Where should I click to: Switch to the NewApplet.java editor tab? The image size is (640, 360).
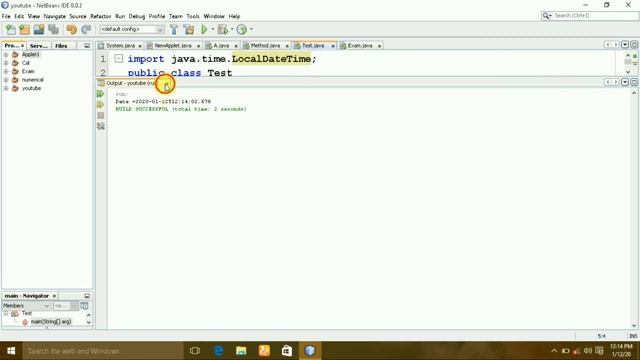coord(173,46)
